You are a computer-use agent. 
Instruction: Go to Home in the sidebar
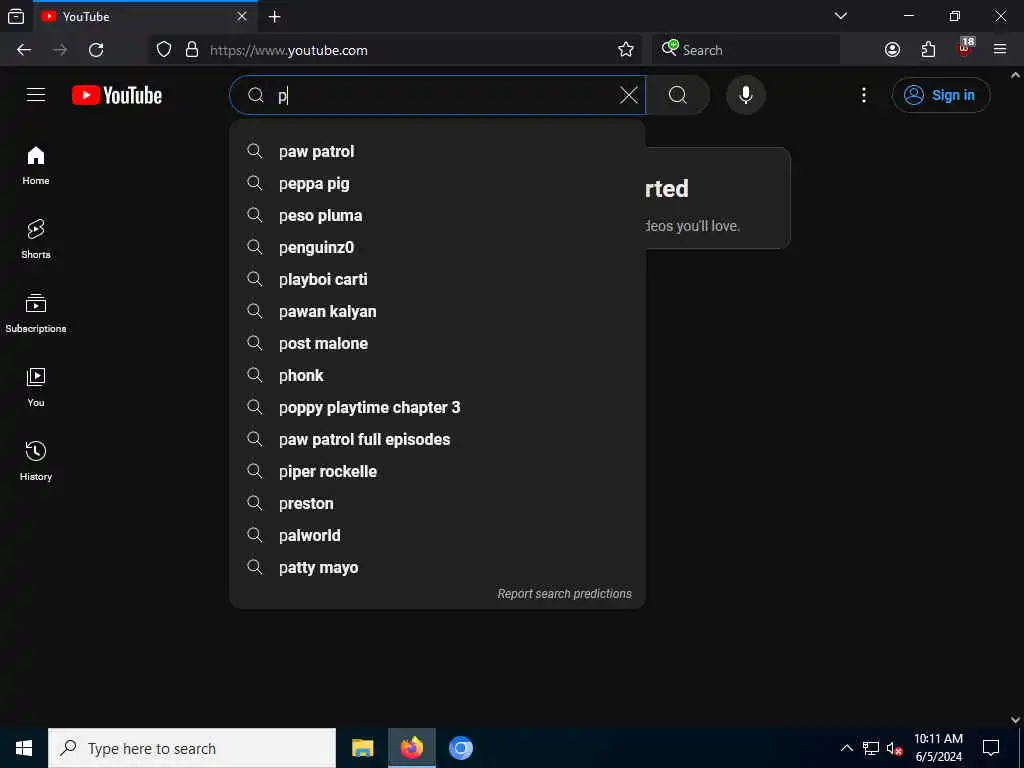[36, 166]
